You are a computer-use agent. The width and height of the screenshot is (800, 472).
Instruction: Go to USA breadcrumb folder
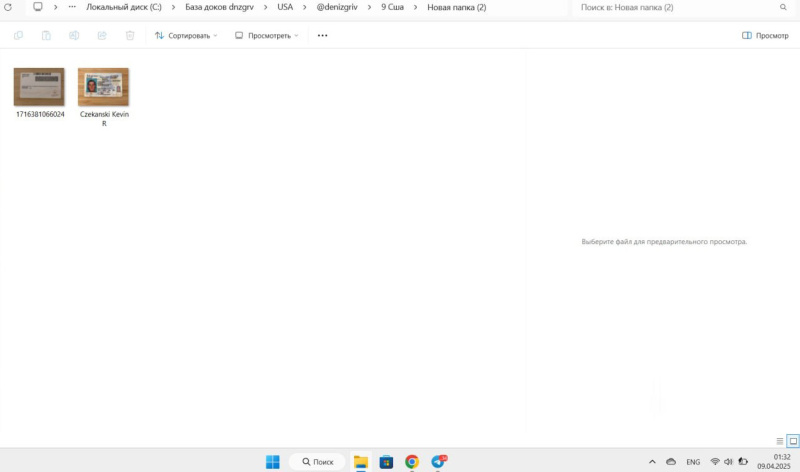click(x=285, y=7)
